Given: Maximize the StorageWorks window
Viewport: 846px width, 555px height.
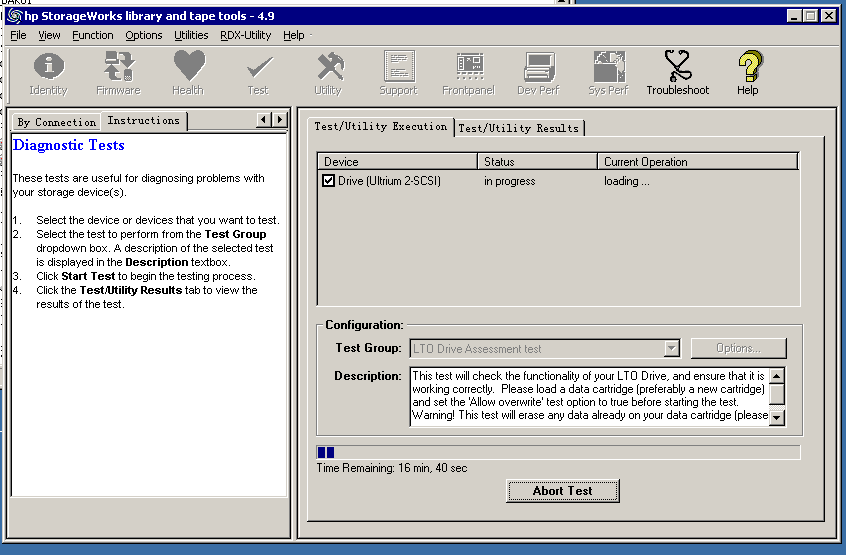Looking at the screenshot, I should [810, 16].
